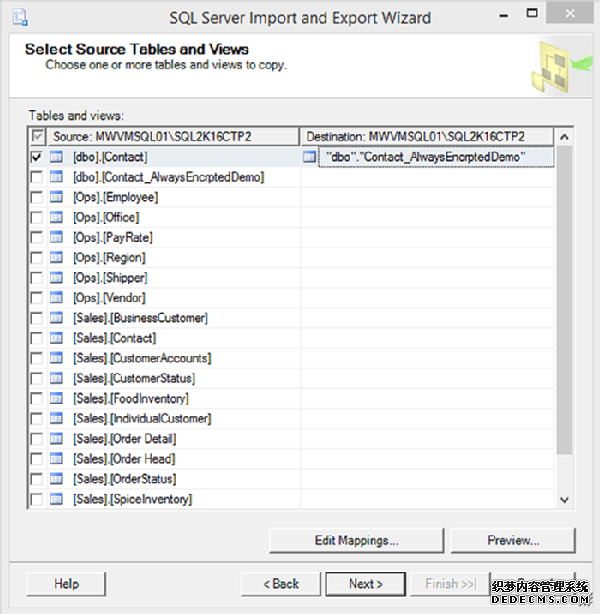The width and height of the screenshot is (600, 614).
Task: Click the destination table icon in the Contact row
Action: [309, 157]
